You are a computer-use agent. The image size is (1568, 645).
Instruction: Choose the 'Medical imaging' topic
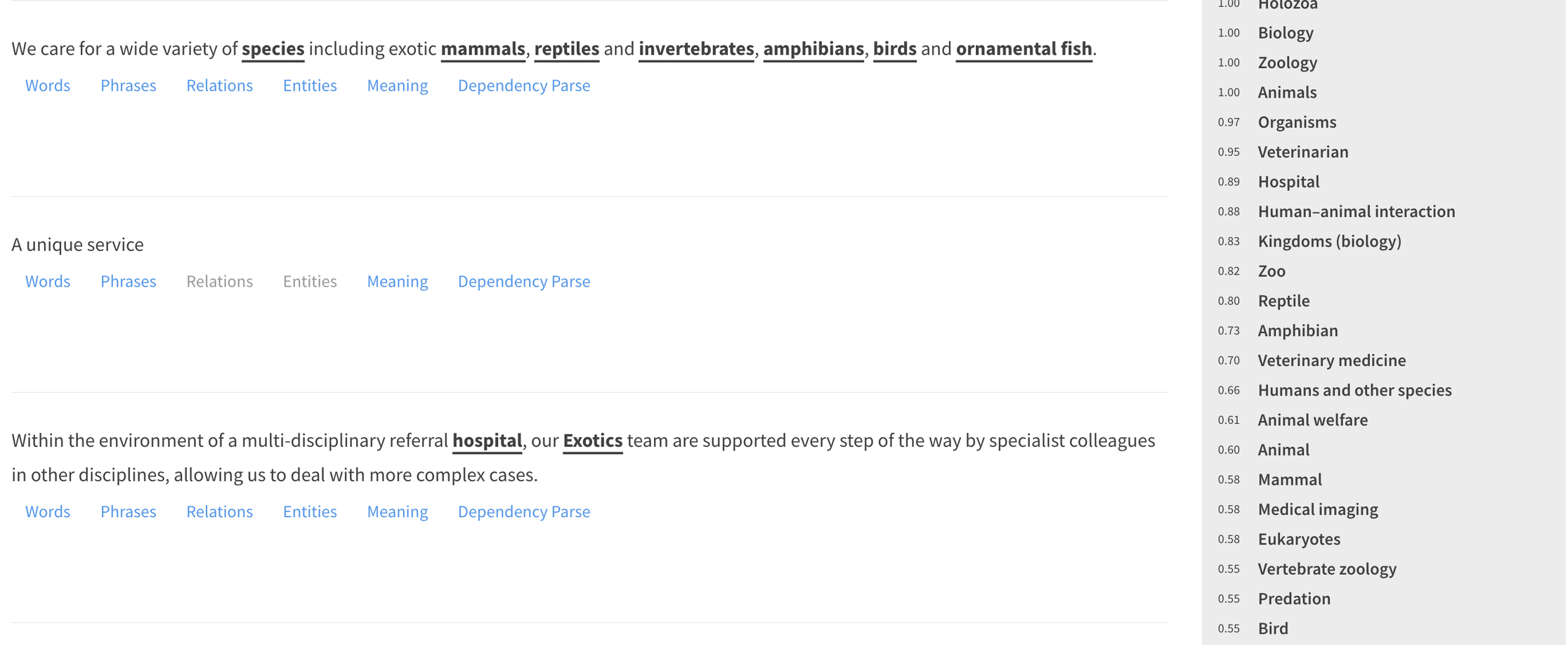1317,510
